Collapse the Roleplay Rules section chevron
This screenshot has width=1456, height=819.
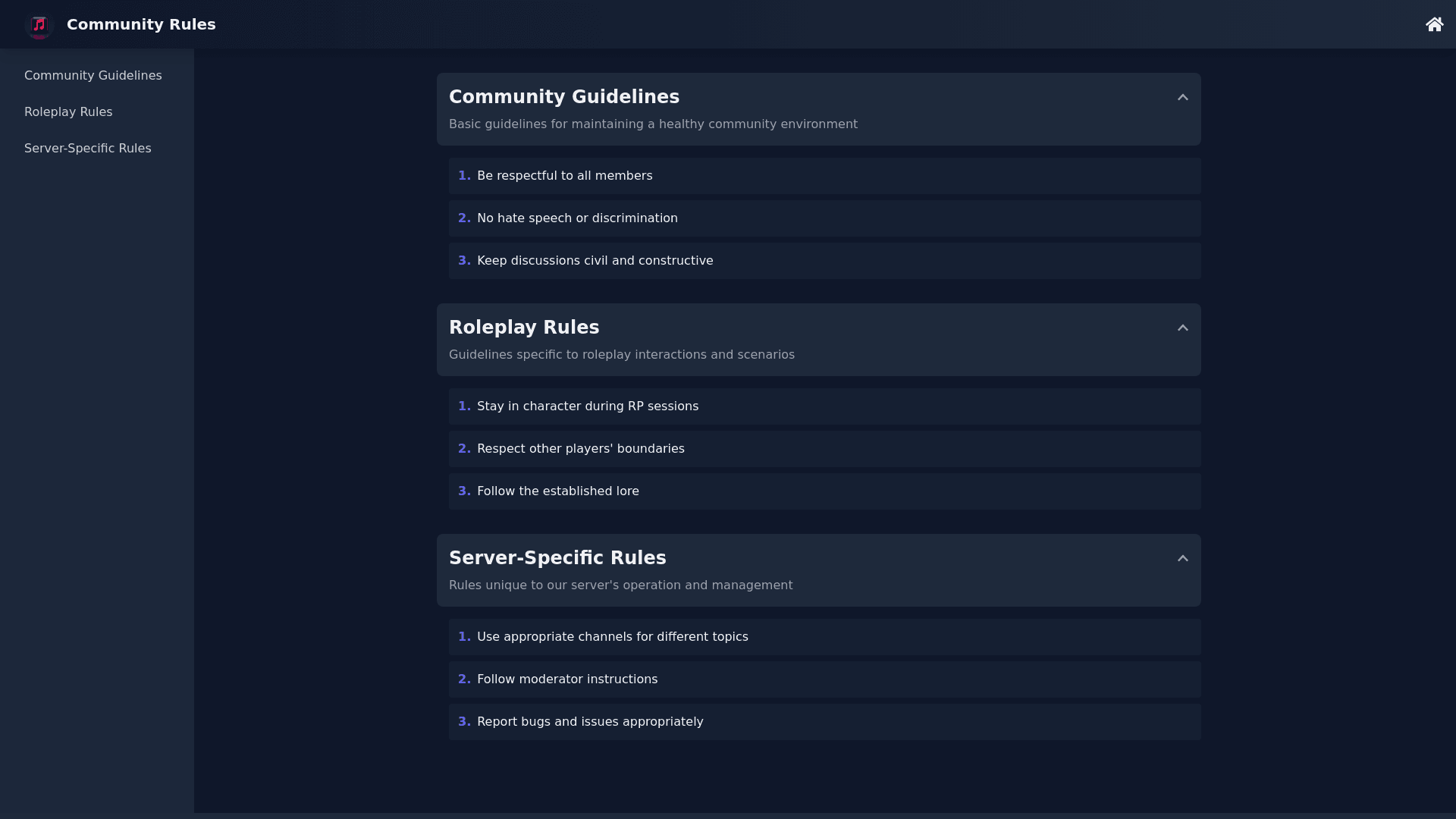(1182, 328)
